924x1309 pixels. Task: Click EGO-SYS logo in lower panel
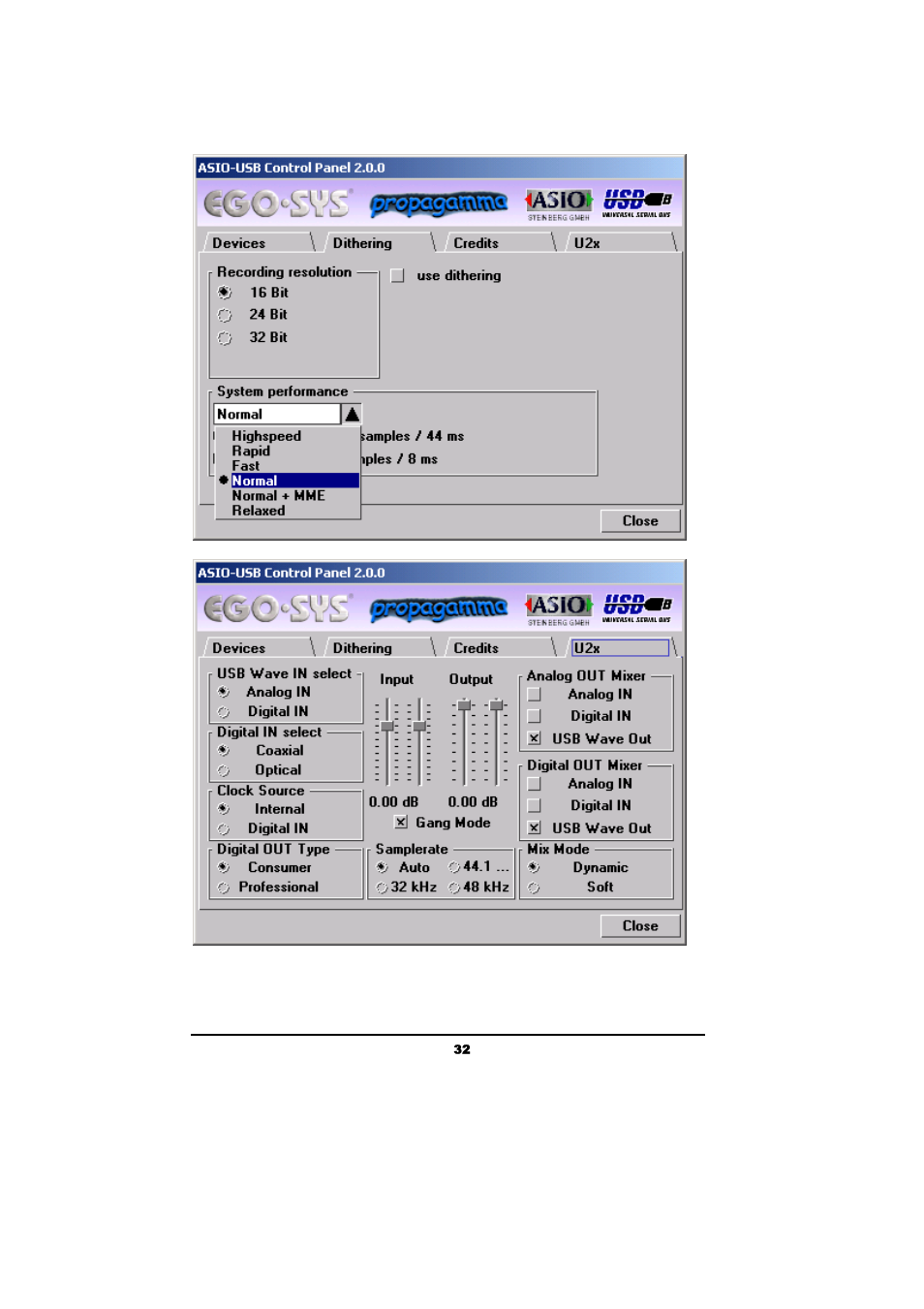[277, 608]
